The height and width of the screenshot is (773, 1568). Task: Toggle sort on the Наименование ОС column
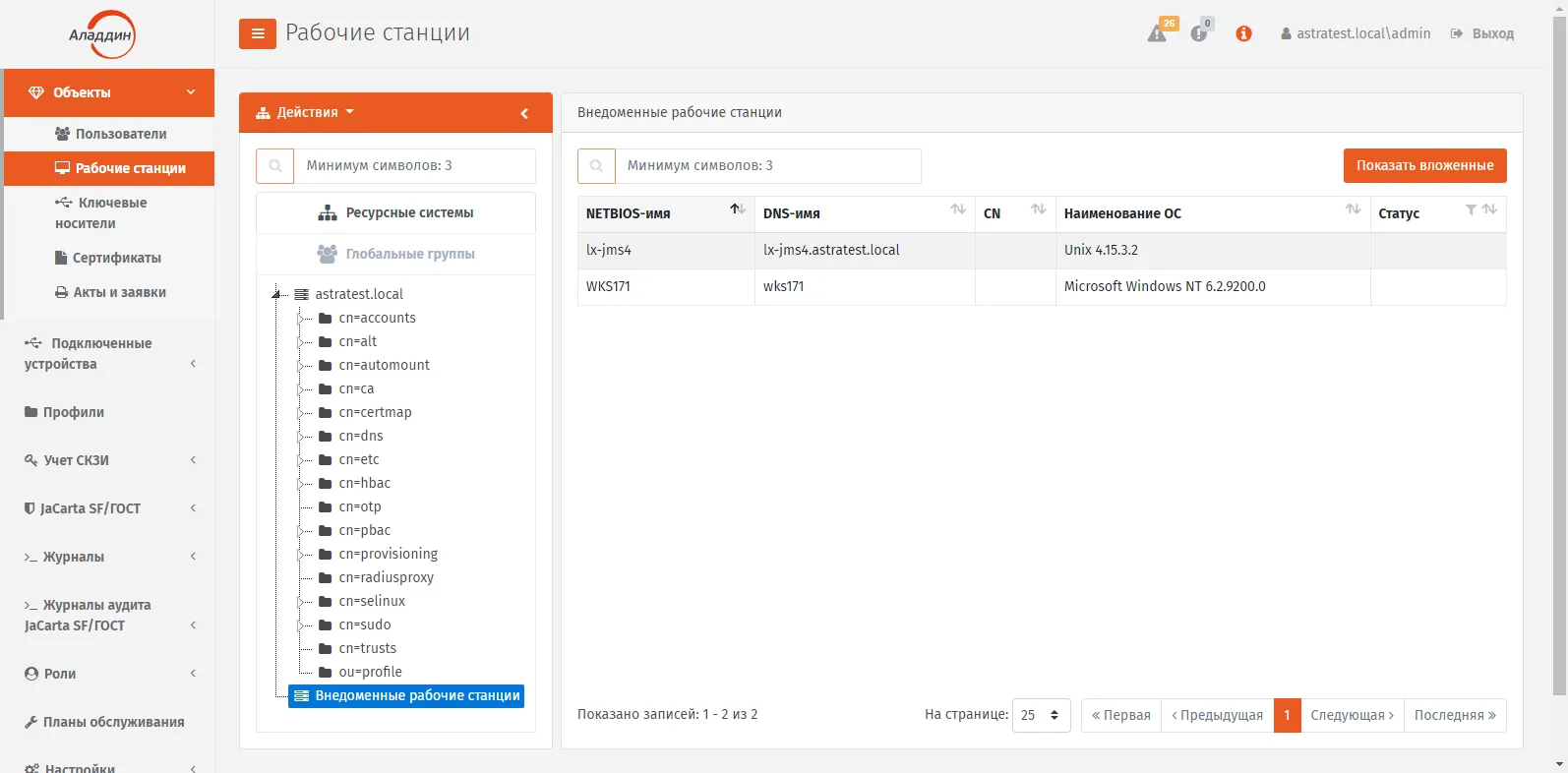pyautogui.click(x=1354, y=209)
